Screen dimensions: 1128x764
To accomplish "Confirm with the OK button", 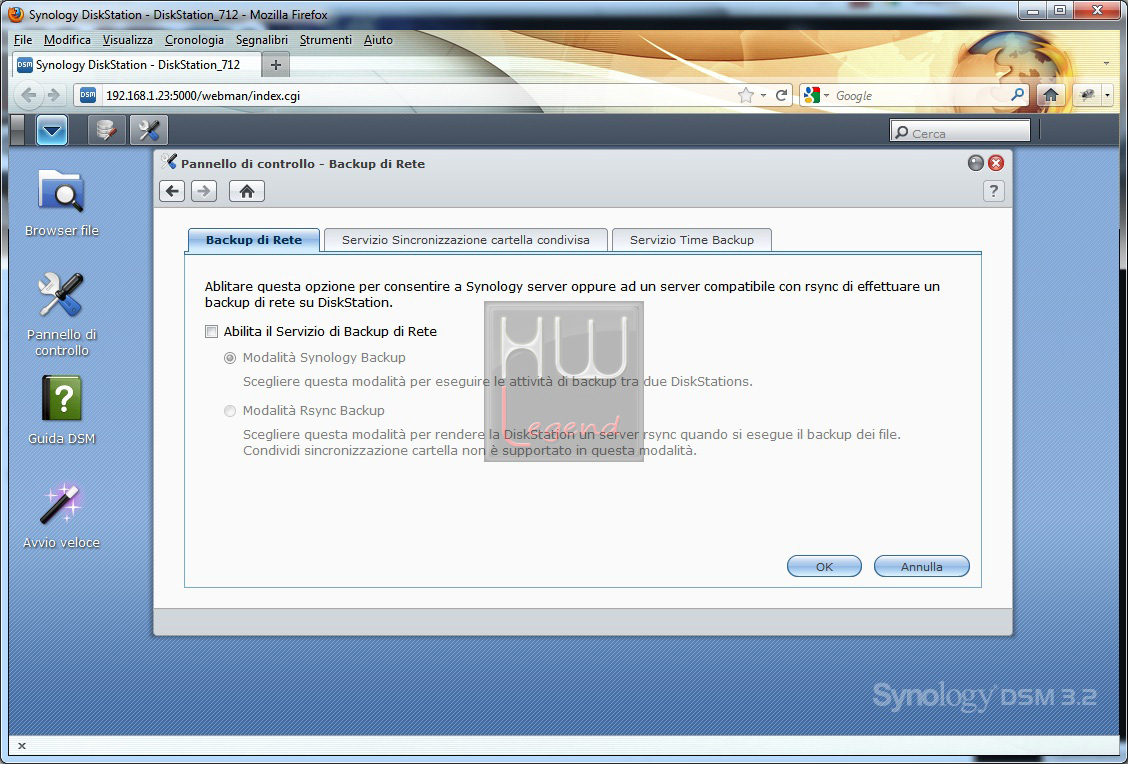I will tap(824, 567).
